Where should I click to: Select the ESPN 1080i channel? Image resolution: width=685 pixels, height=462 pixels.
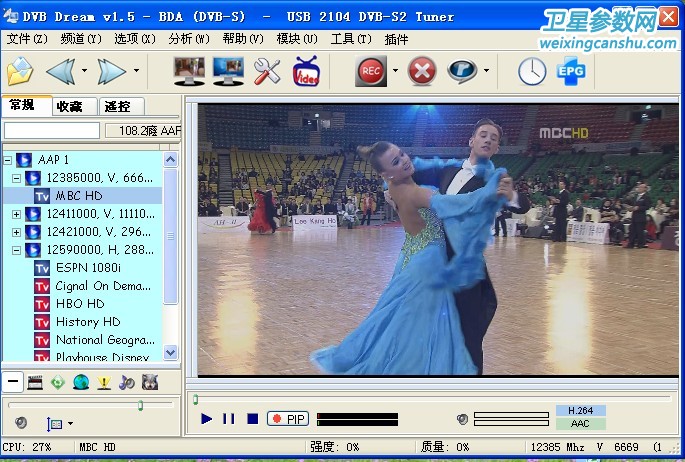[88, 268]
